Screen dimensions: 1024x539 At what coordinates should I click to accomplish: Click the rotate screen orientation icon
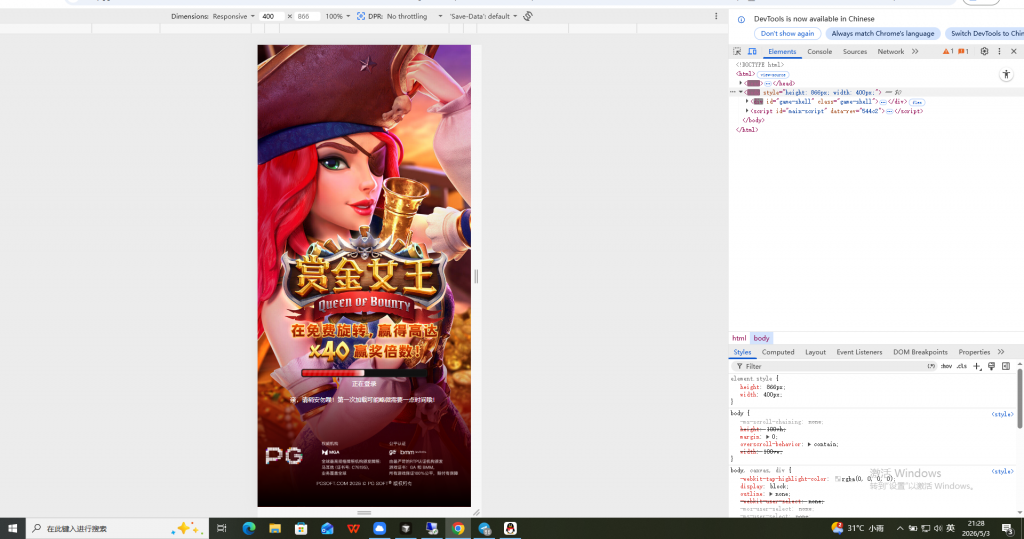[x=528, y=16]
